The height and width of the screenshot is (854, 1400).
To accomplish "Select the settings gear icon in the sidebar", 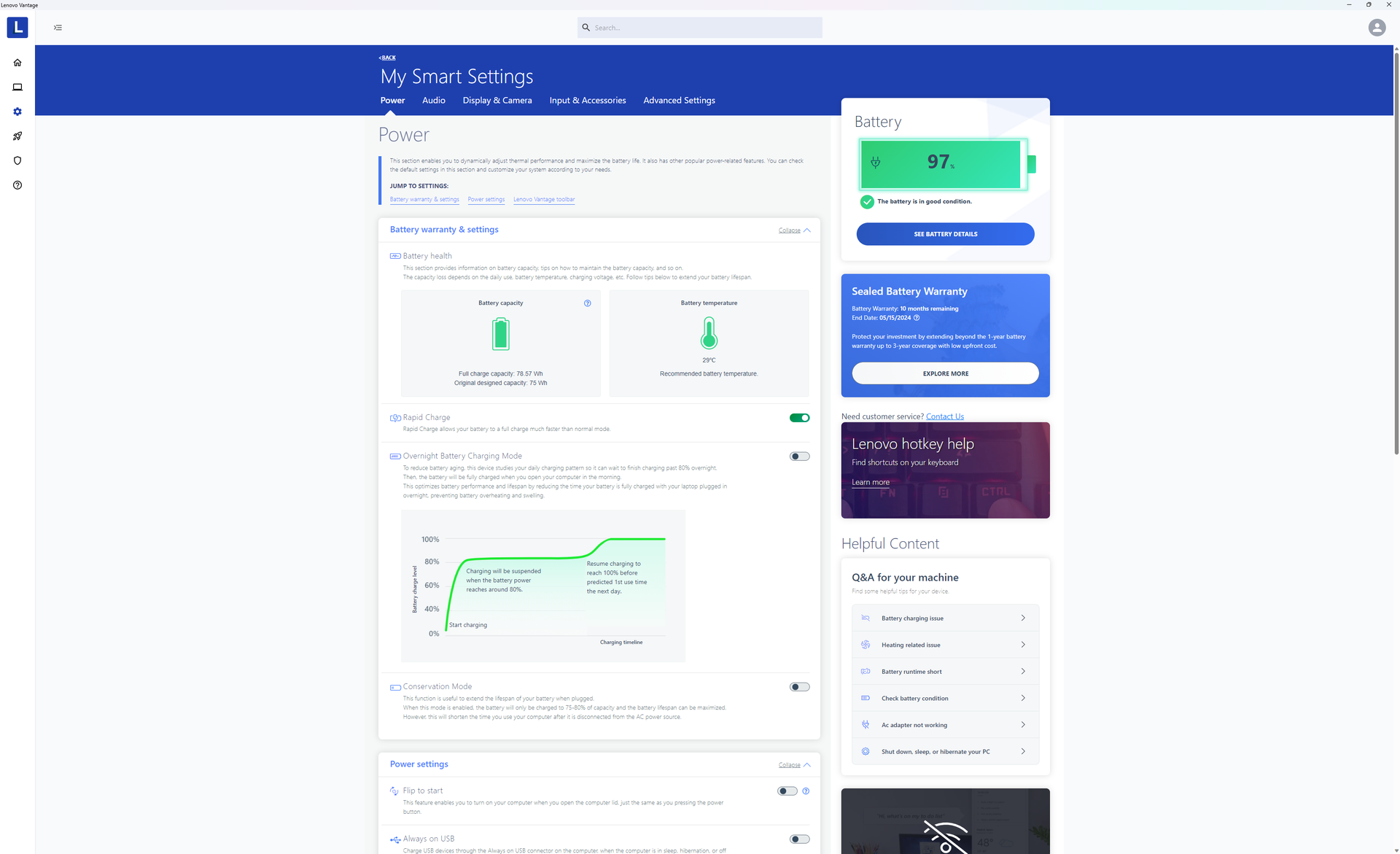I will click(x=17, y=112).
